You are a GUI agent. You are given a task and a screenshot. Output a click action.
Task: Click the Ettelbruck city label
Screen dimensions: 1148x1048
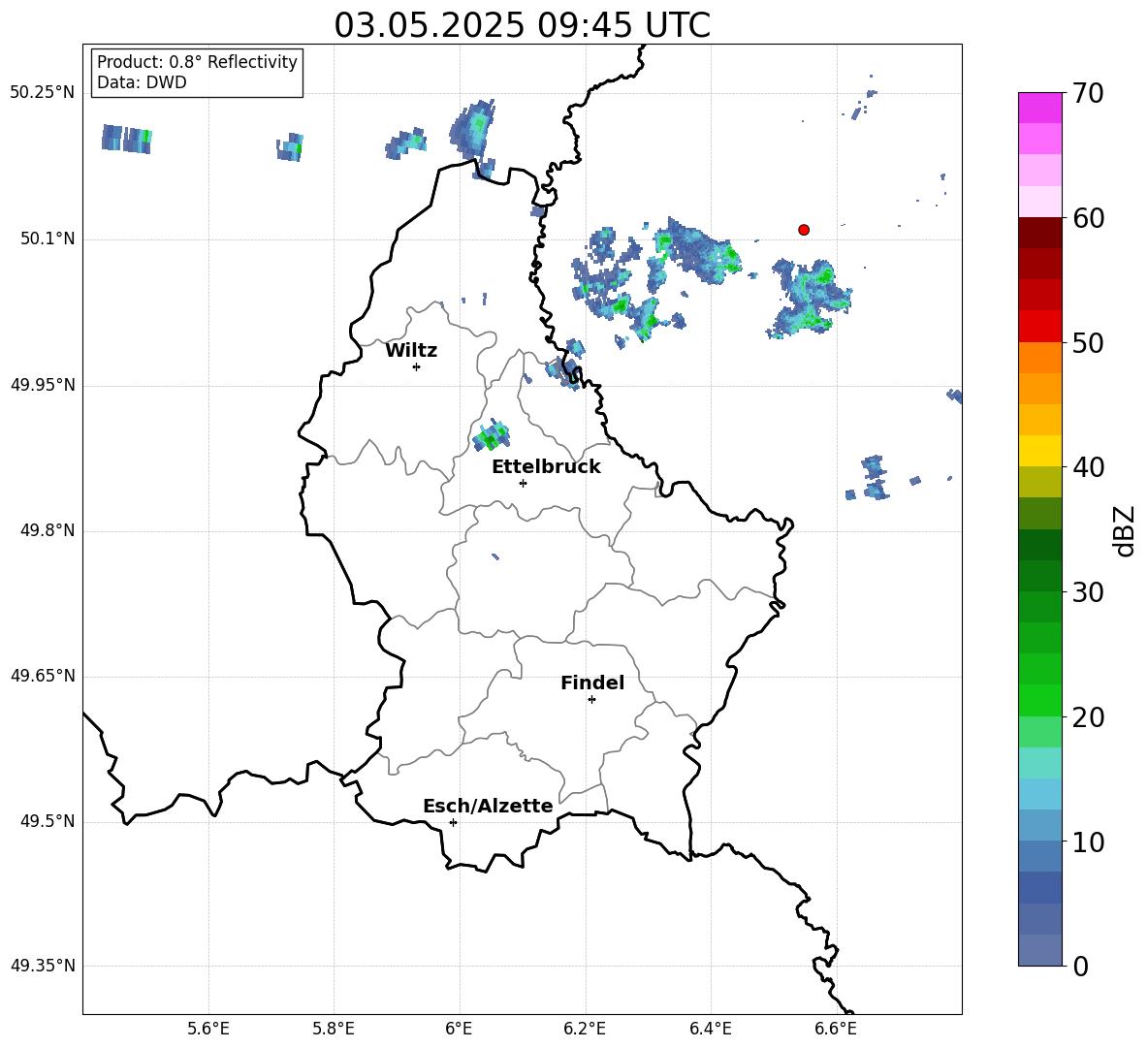[x=546, y=467]
